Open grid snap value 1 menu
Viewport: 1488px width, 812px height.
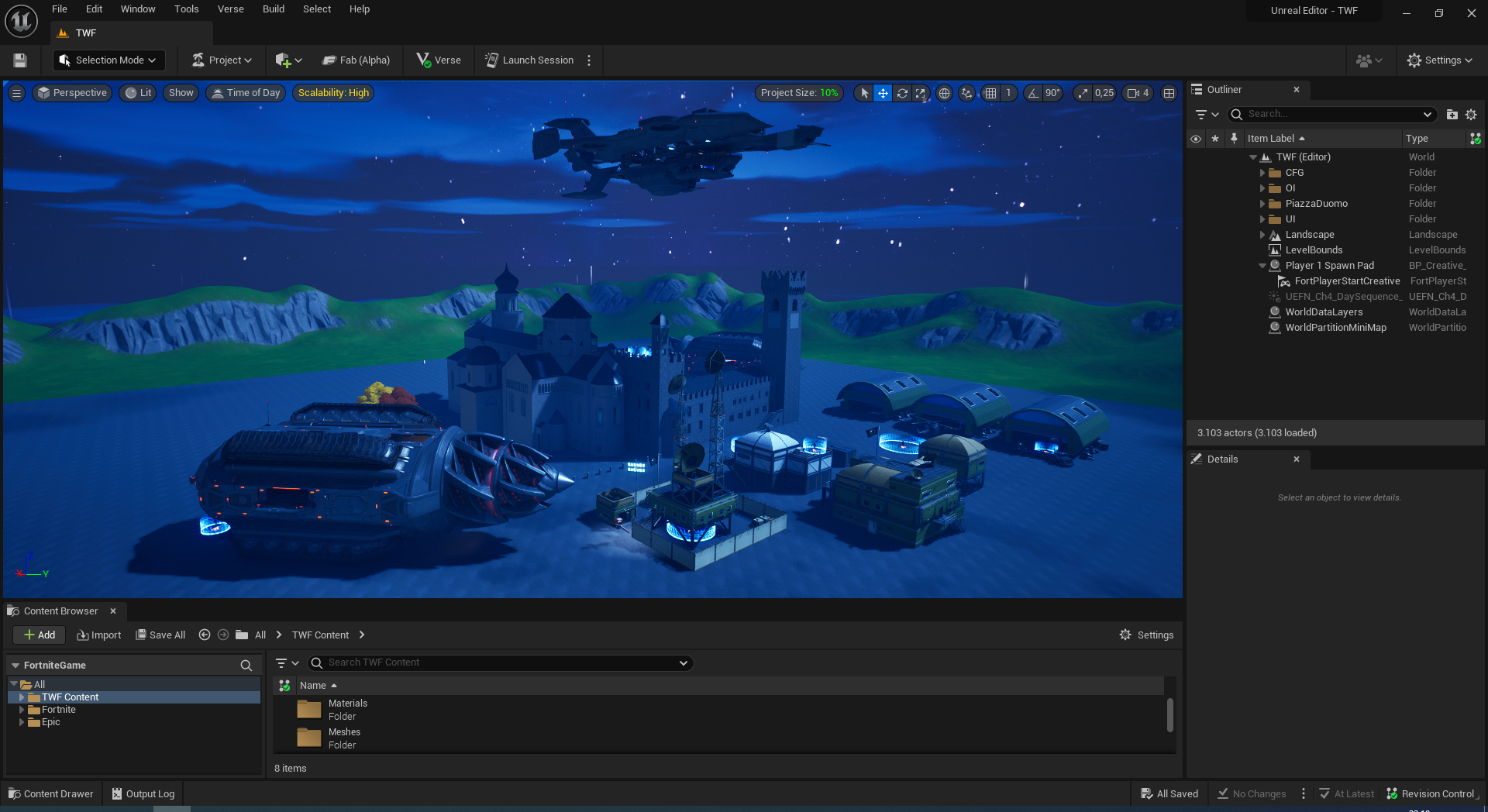click(1008, 93)
